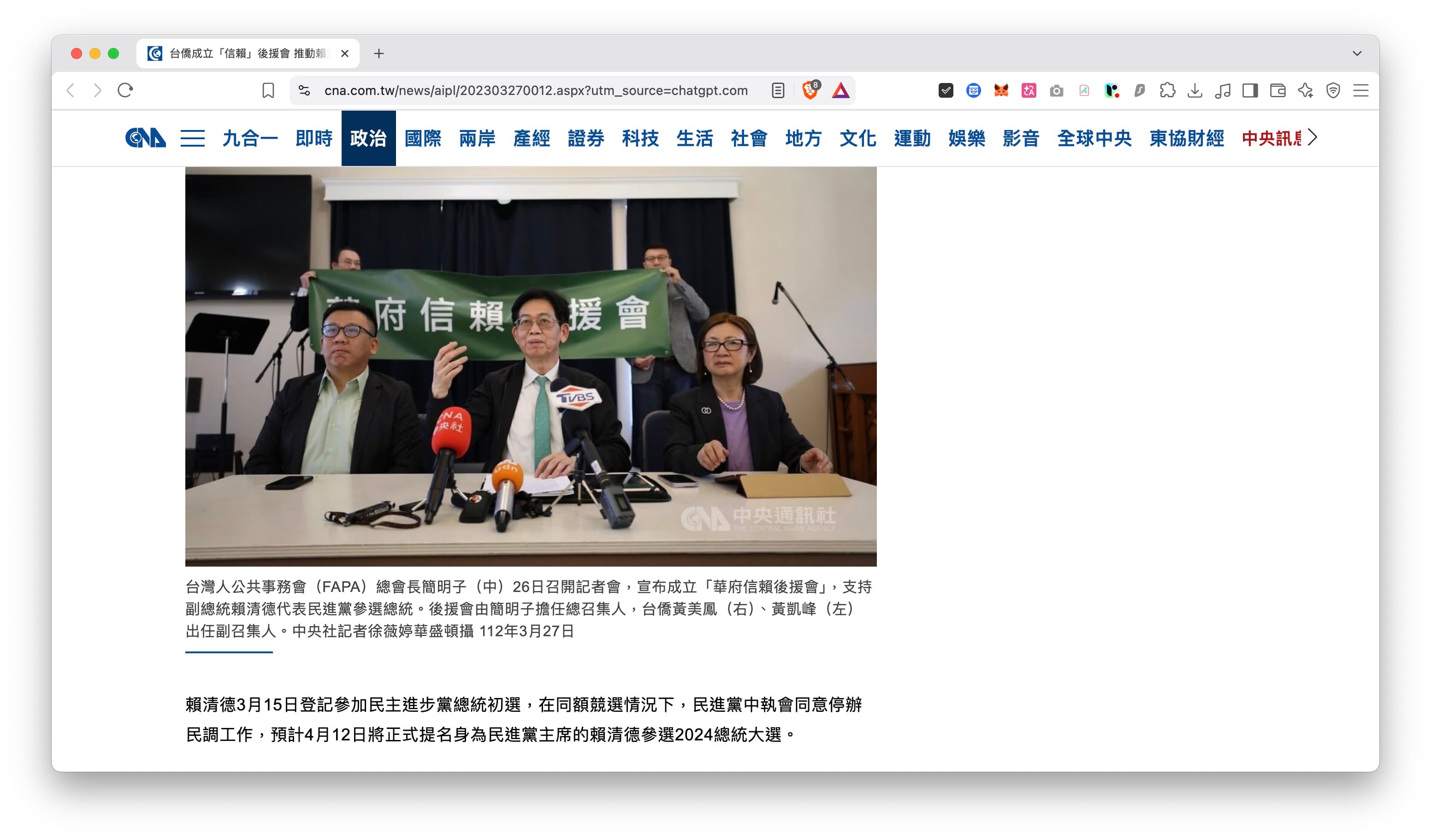This screenshot has width=1431, height=840.
Task: Open the 產經 section
Action: tap(532, 138)
